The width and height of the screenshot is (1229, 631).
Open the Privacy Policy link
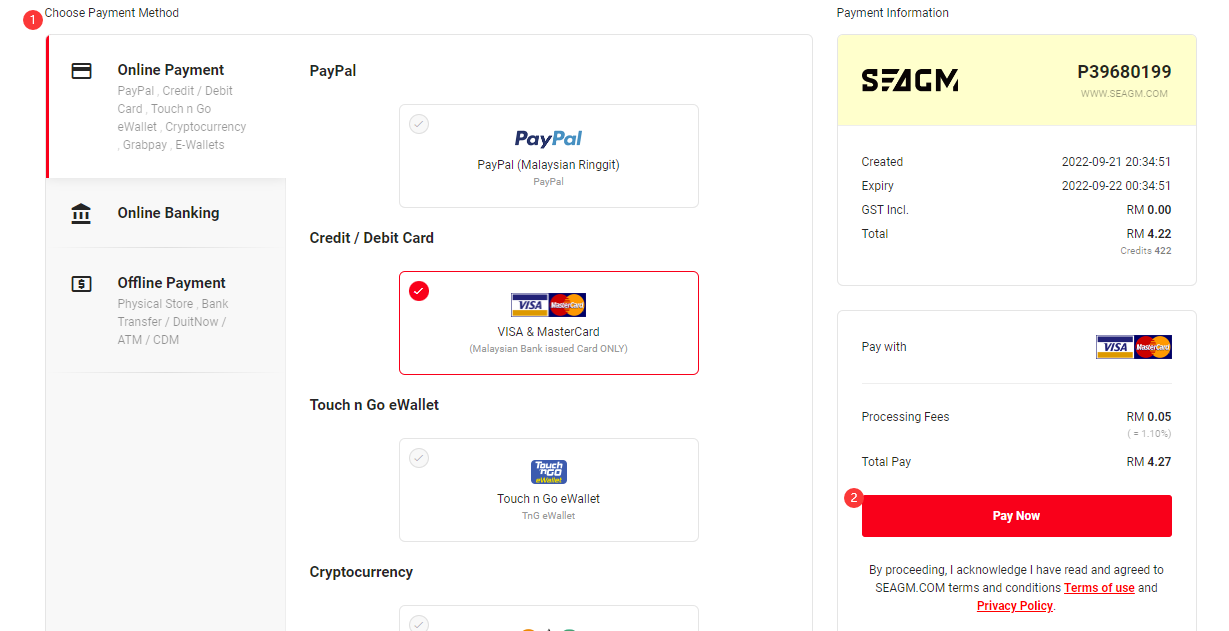click(x=1015, y=606)
